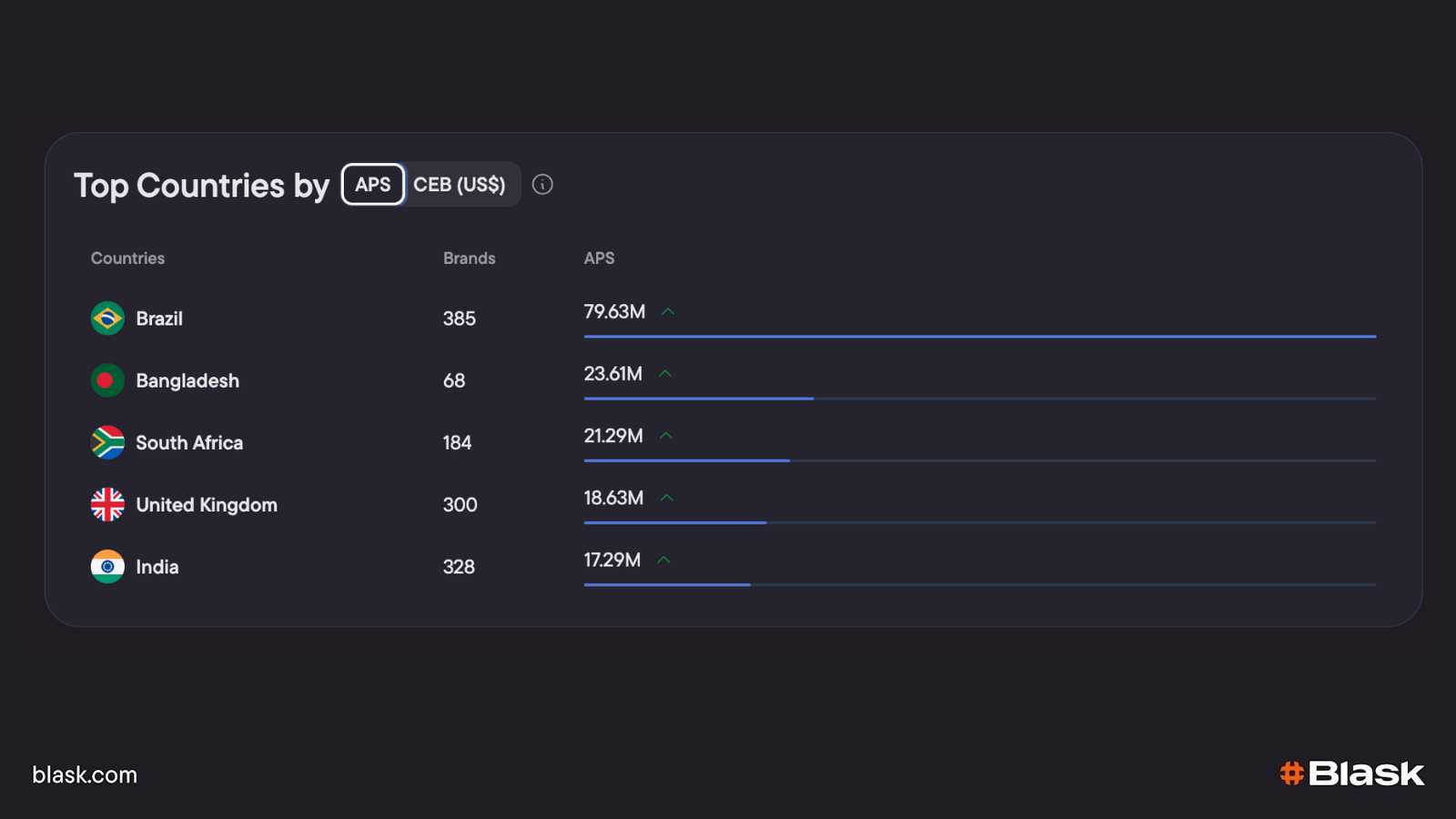Open the blask.com link

pos(85,775)
